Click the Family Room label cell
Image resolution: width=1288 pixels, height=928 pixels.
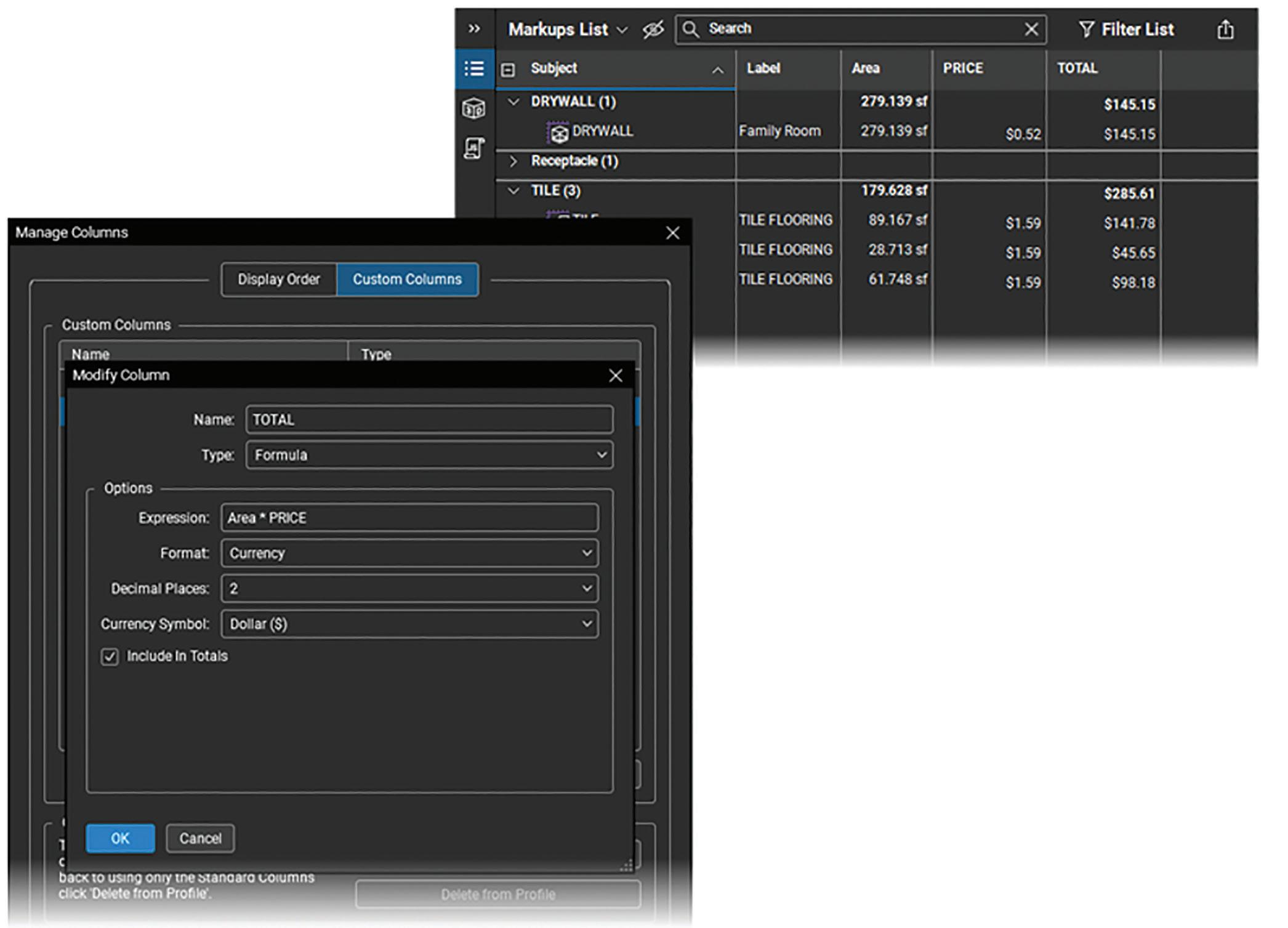(780, 131)
